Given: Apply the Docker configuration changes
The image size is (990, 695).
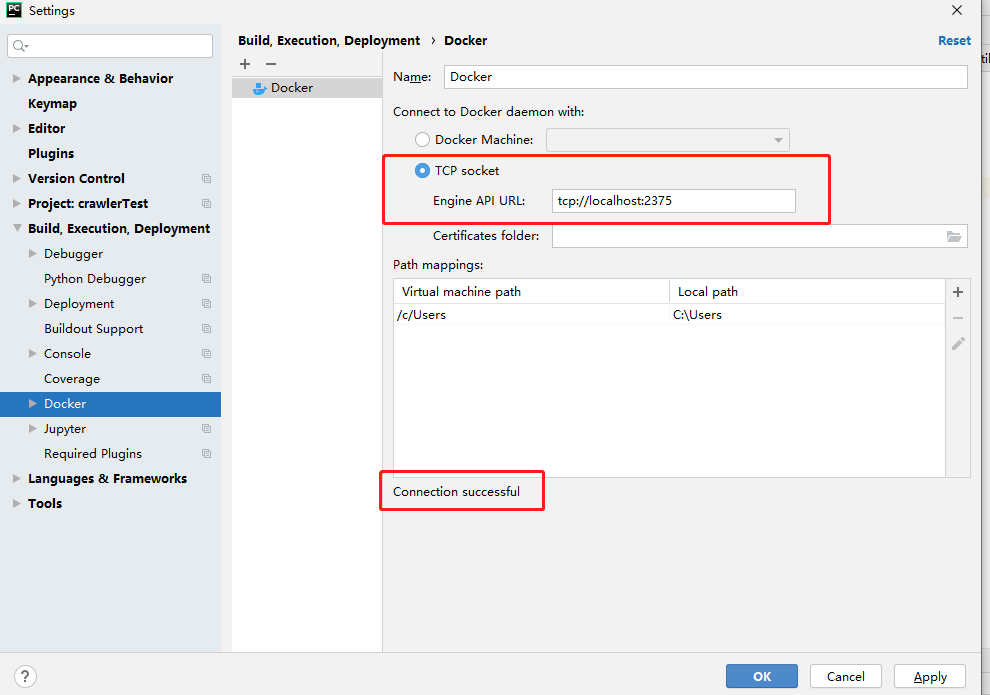Looking at the screenshot, I should (929, 676).
